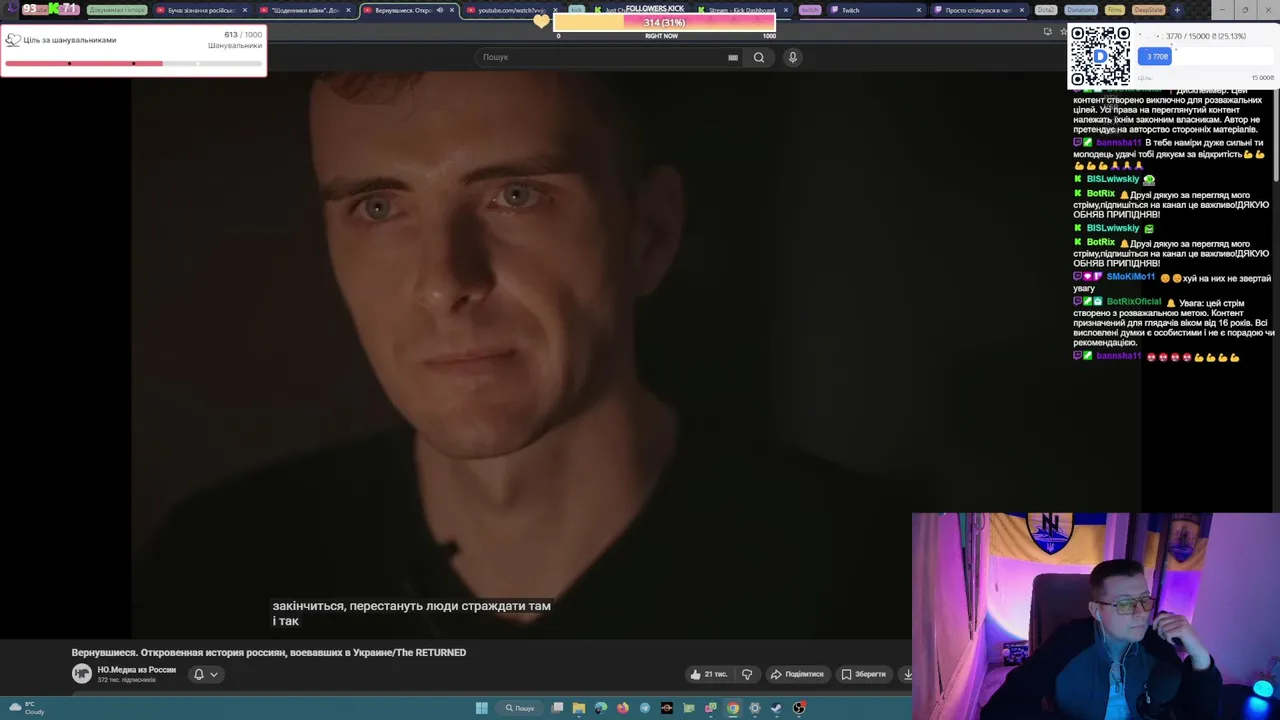Click the Документи і історія bookmark
The width and height of the screenshot is (1280, 720).
click(117, 10)
